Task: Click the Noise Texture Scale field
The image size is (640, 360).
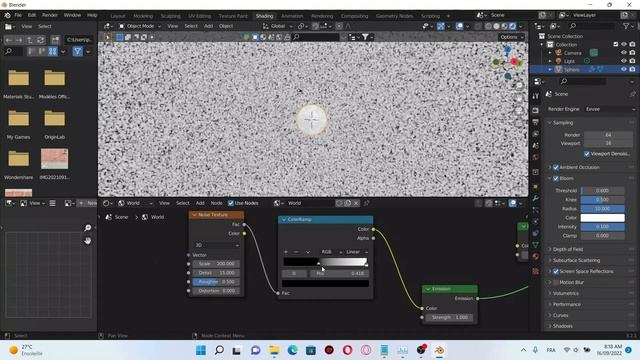Action: coord(216,264)
